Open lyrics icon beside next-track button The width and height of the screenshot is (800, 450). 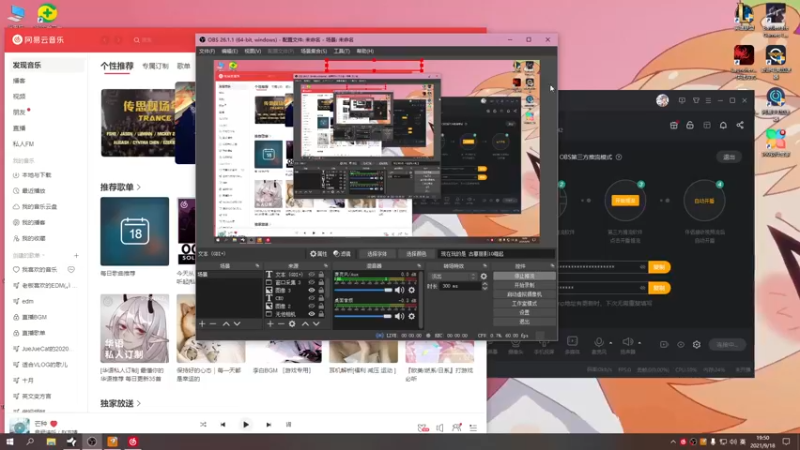click(288, 424)
